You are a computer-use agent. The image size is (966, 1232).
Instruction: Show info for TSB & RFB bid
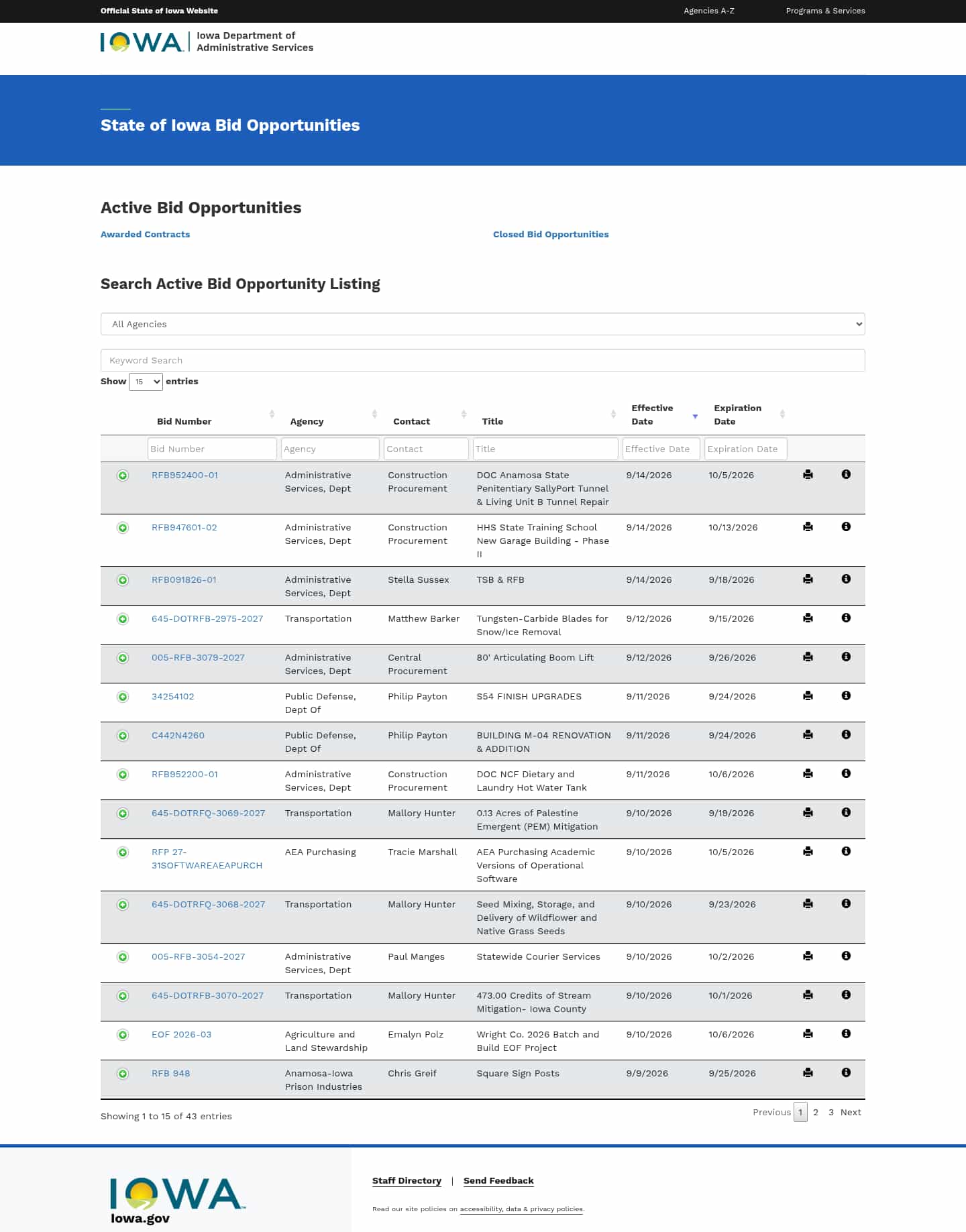(x=846, y=579)
